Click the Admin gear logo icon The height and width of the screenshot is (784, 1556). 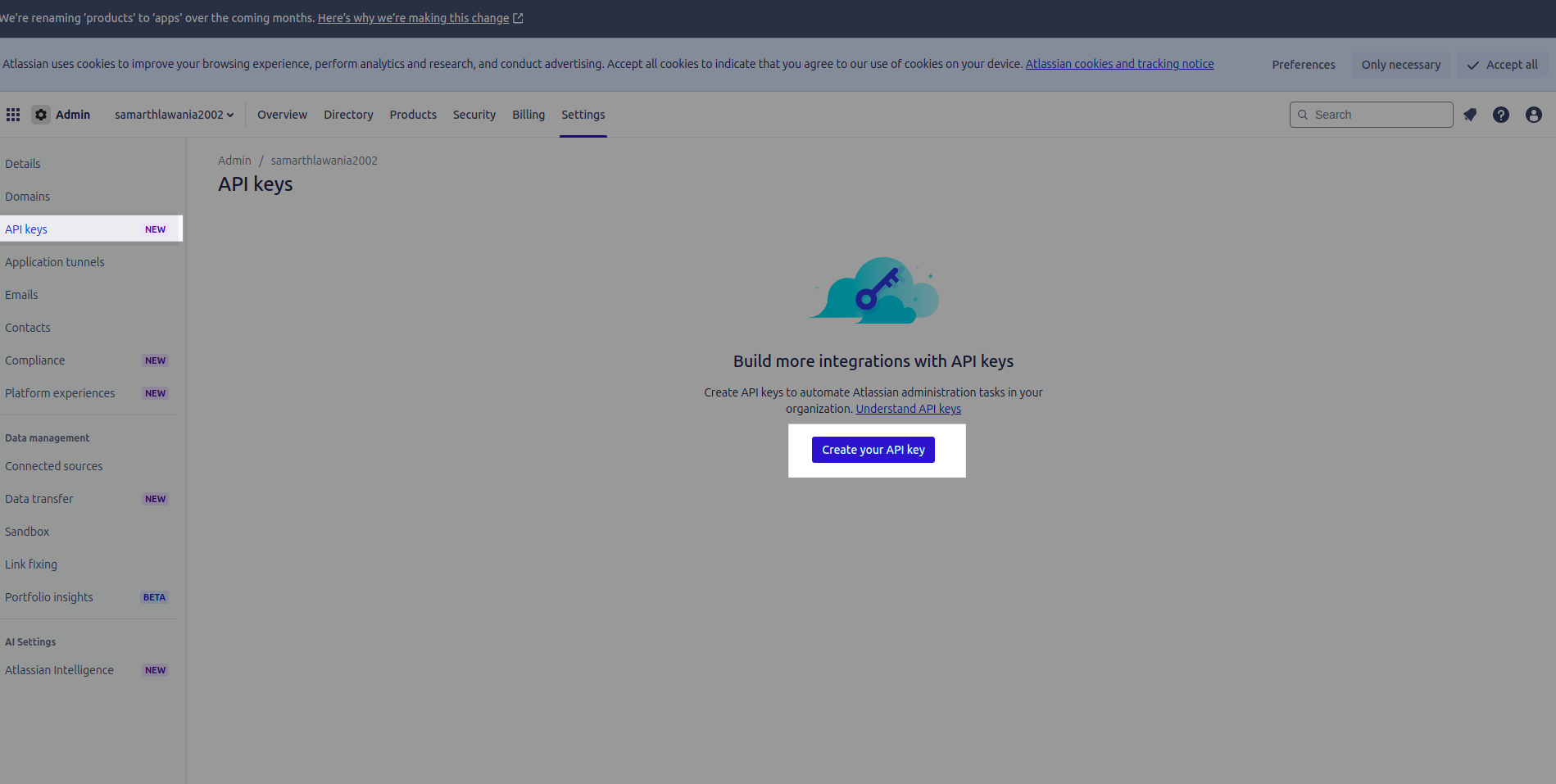[41, 115]
